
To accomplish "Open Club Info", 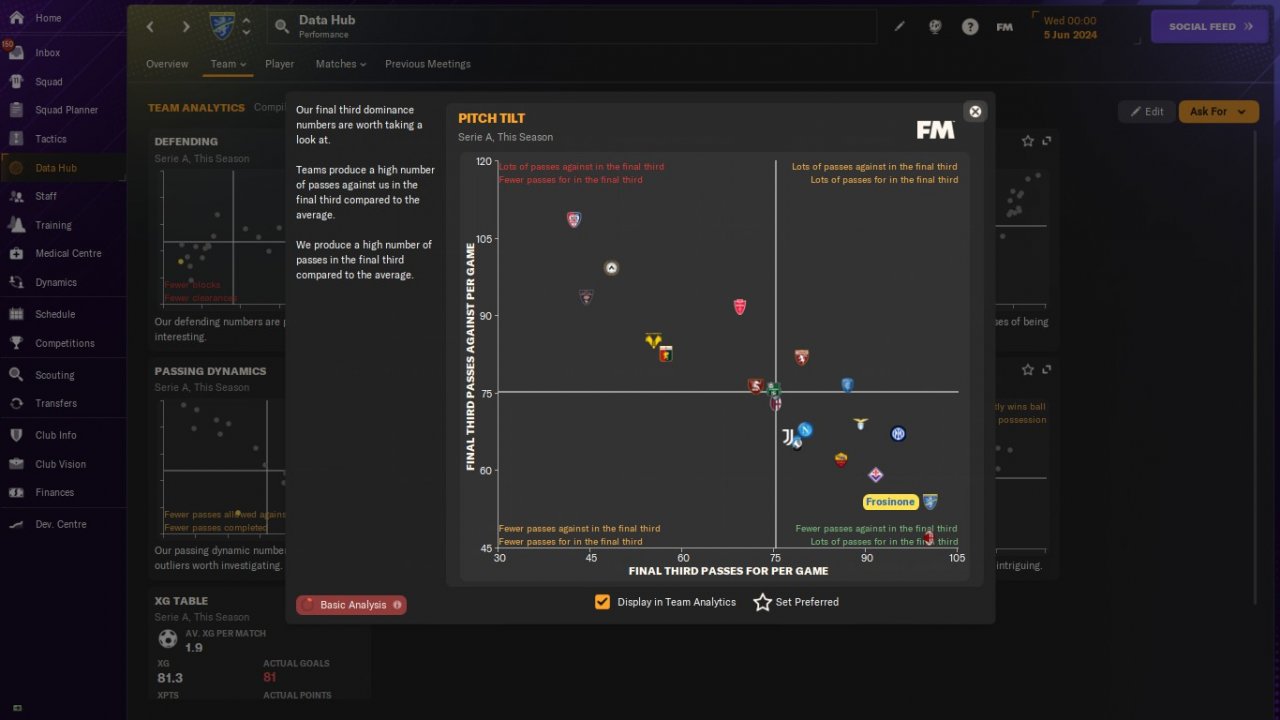I will 56,435.
